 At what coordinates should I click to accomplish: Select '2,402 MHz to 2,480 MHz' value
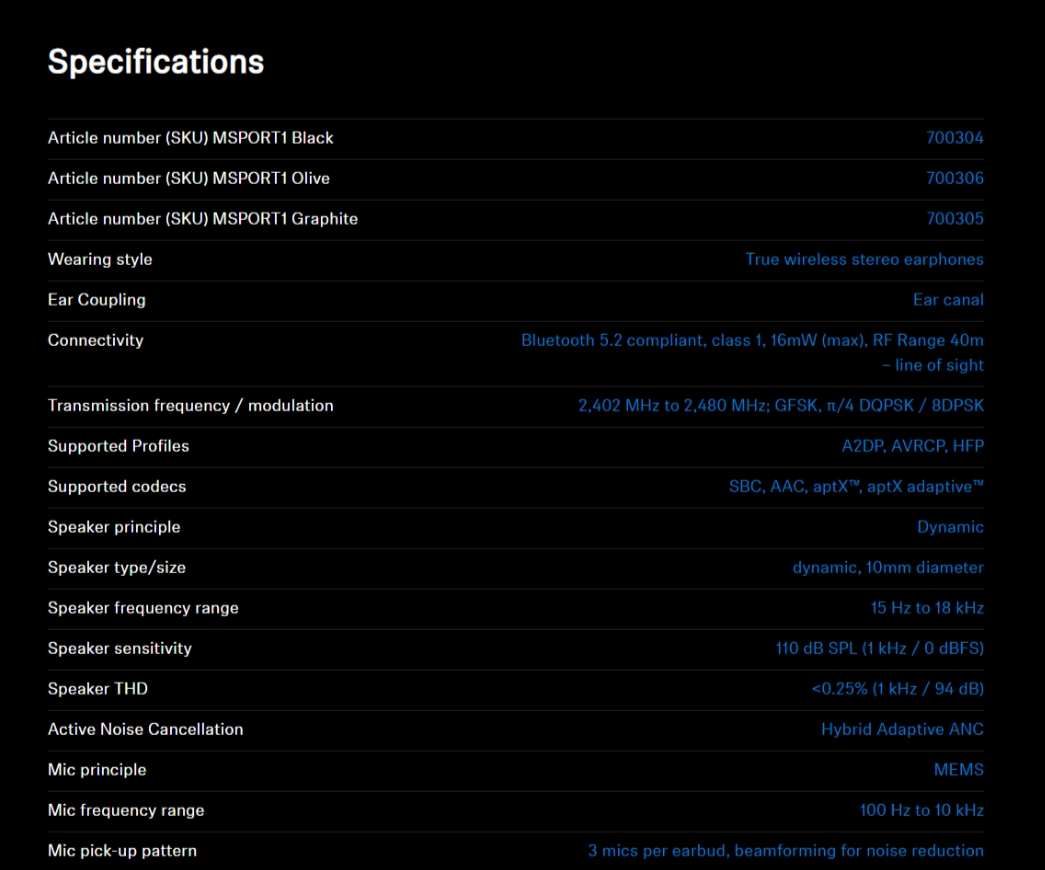pos(780,406)
